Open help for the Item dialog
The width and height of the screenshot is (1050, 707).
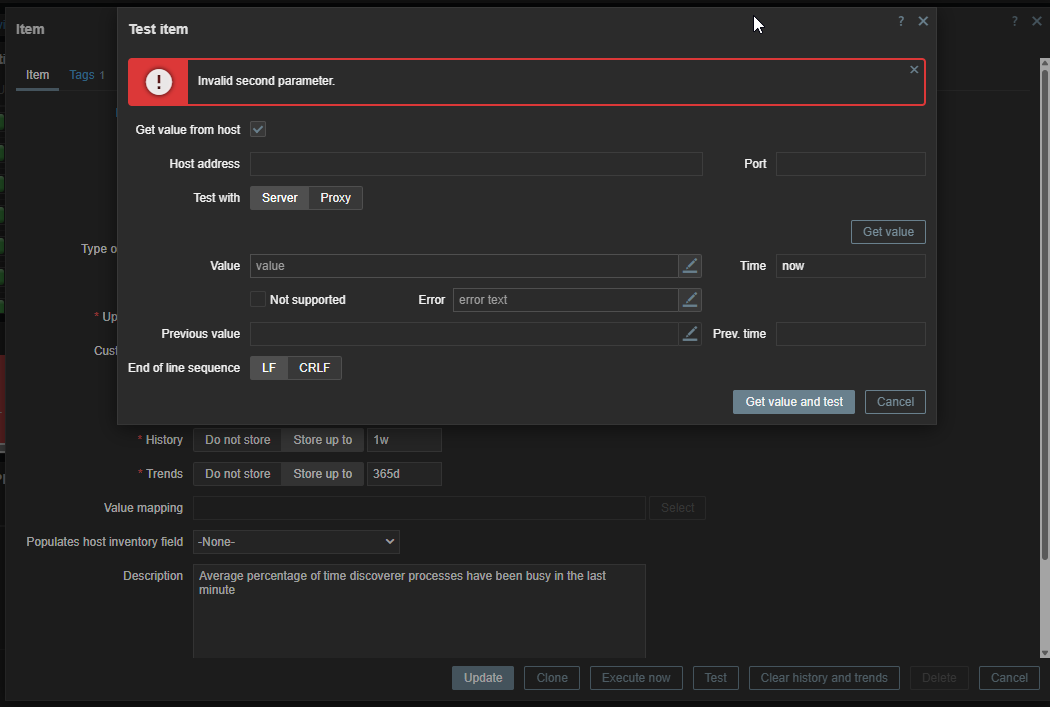coord(1014,22)
